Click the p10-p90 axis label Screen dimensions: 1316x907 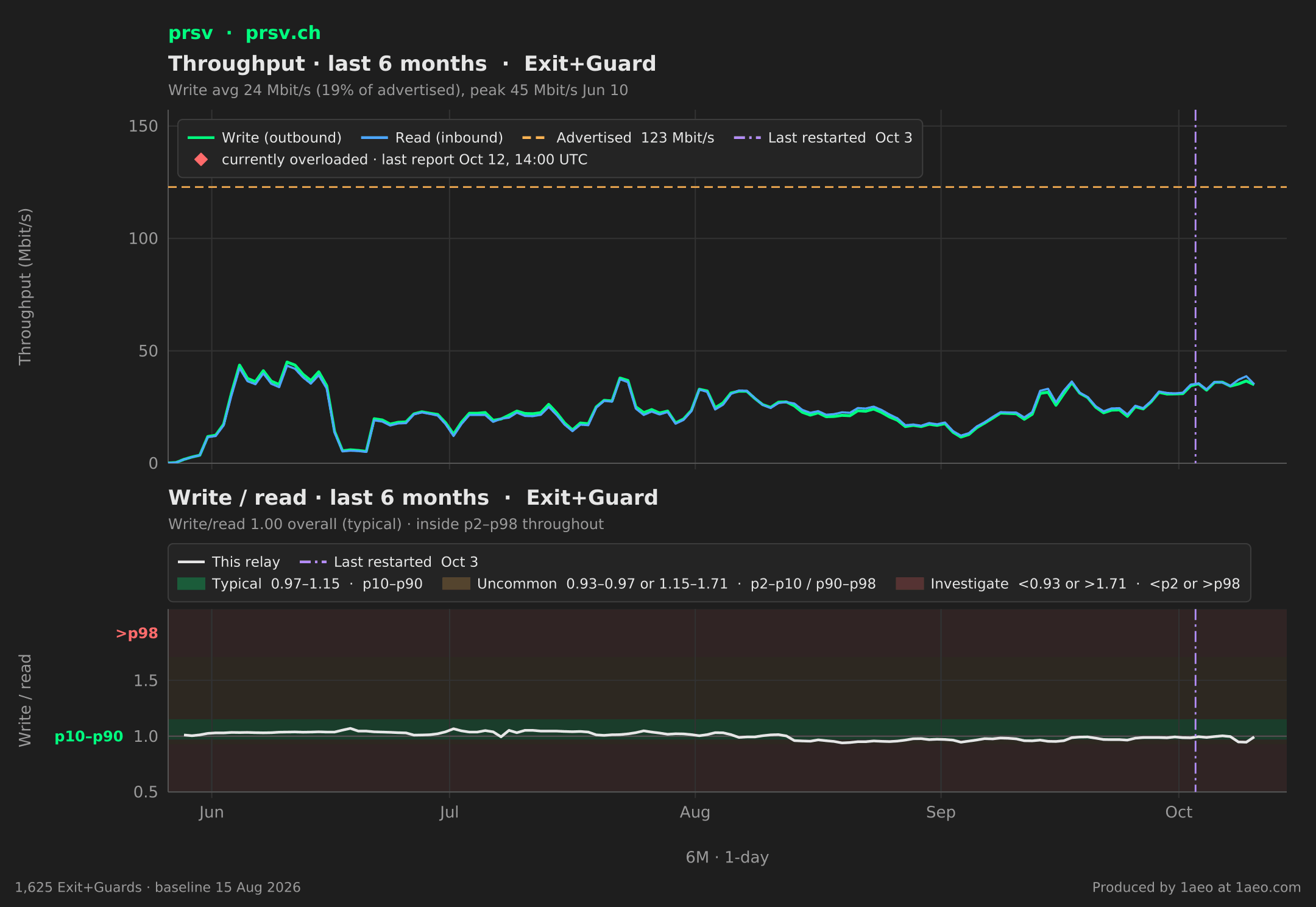click(x=89, y=736)
